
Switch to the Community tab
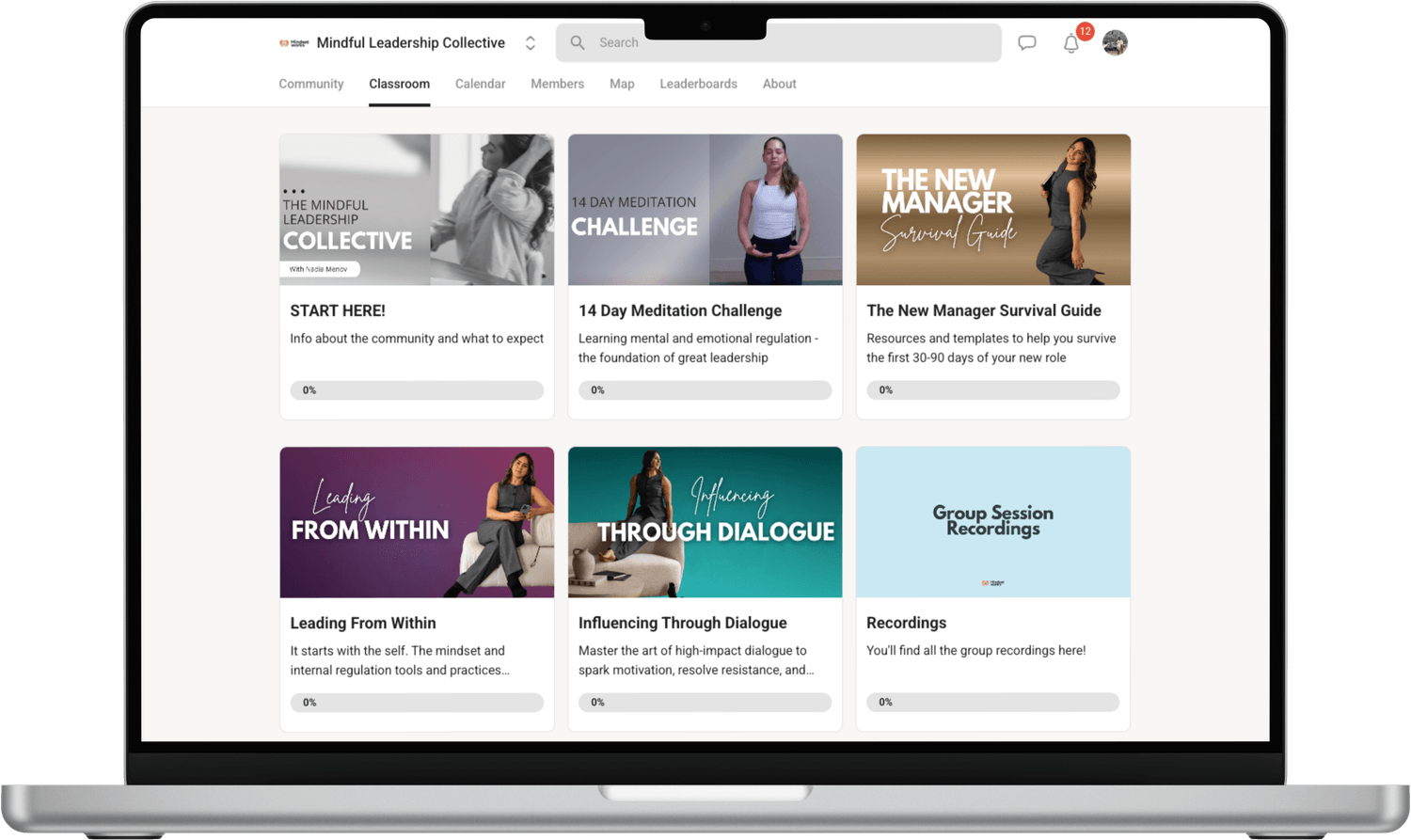coord(311,84)
